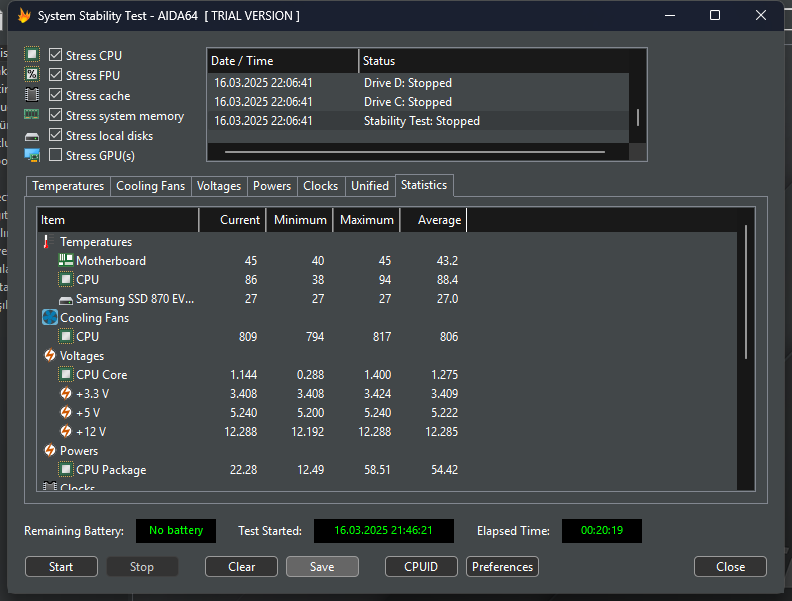Click the disk drive icon beside Stress local disks
792x601 pixels.
32,136
